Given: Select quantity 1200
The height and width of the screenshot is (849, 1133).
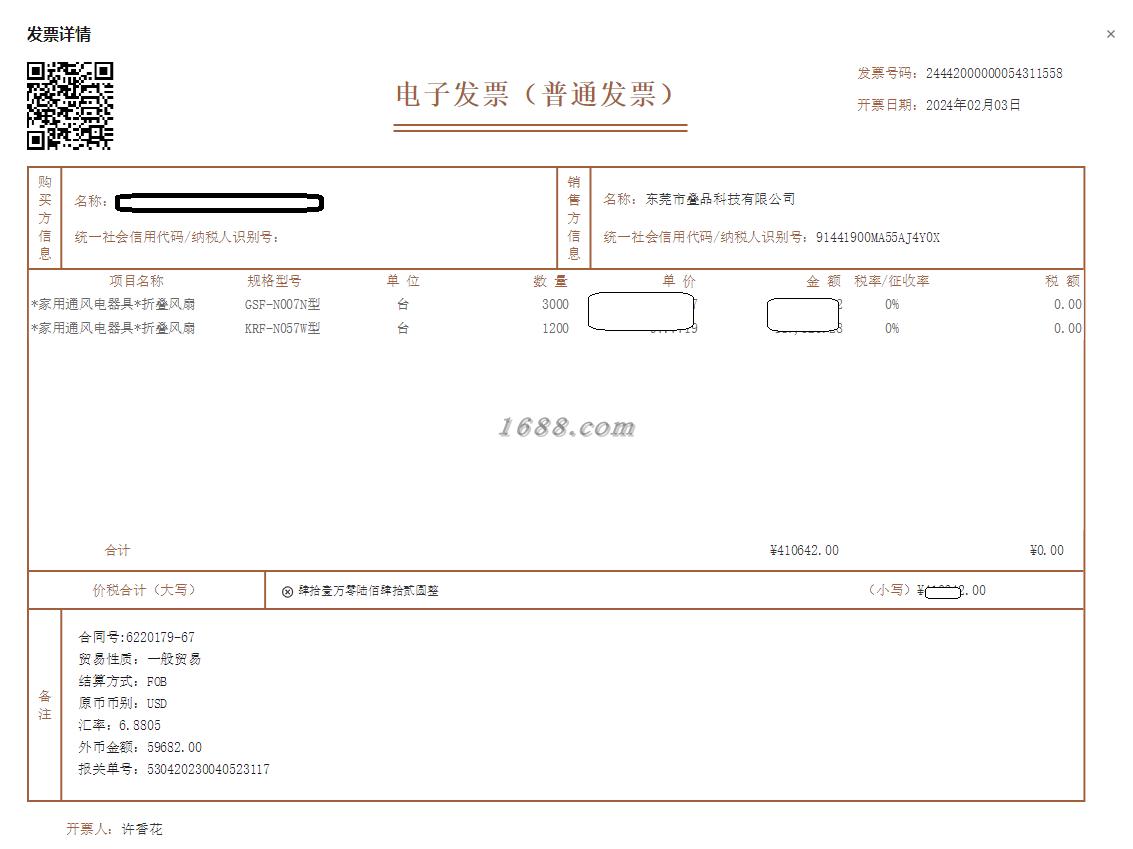Looking at the screenshot, I should 555,328.
